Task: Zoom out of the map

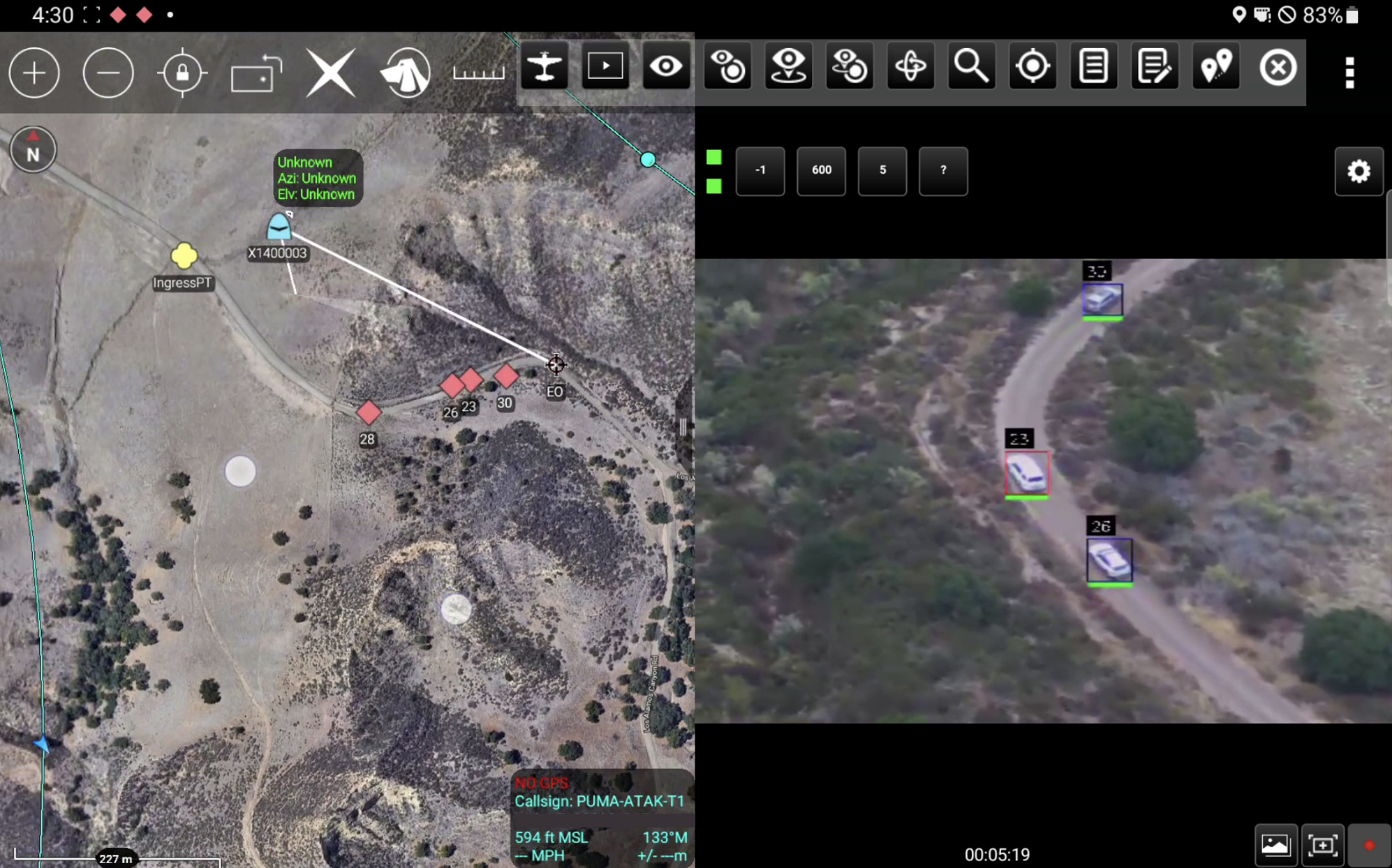Action: click(108, 73)
